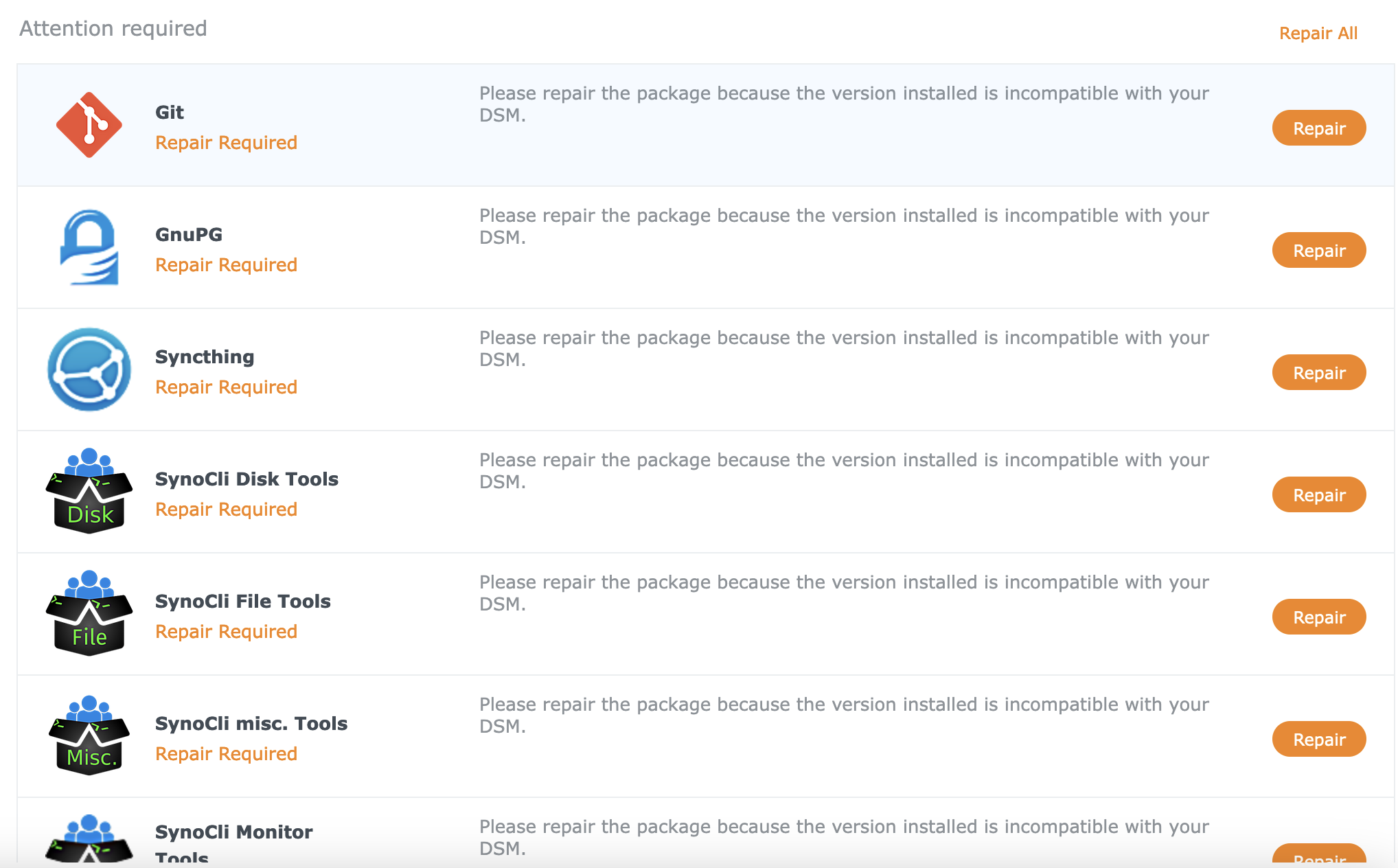Click SynoCli Disk Tools incompatibility message
The image size is (1398, 868).
(844, 471)
